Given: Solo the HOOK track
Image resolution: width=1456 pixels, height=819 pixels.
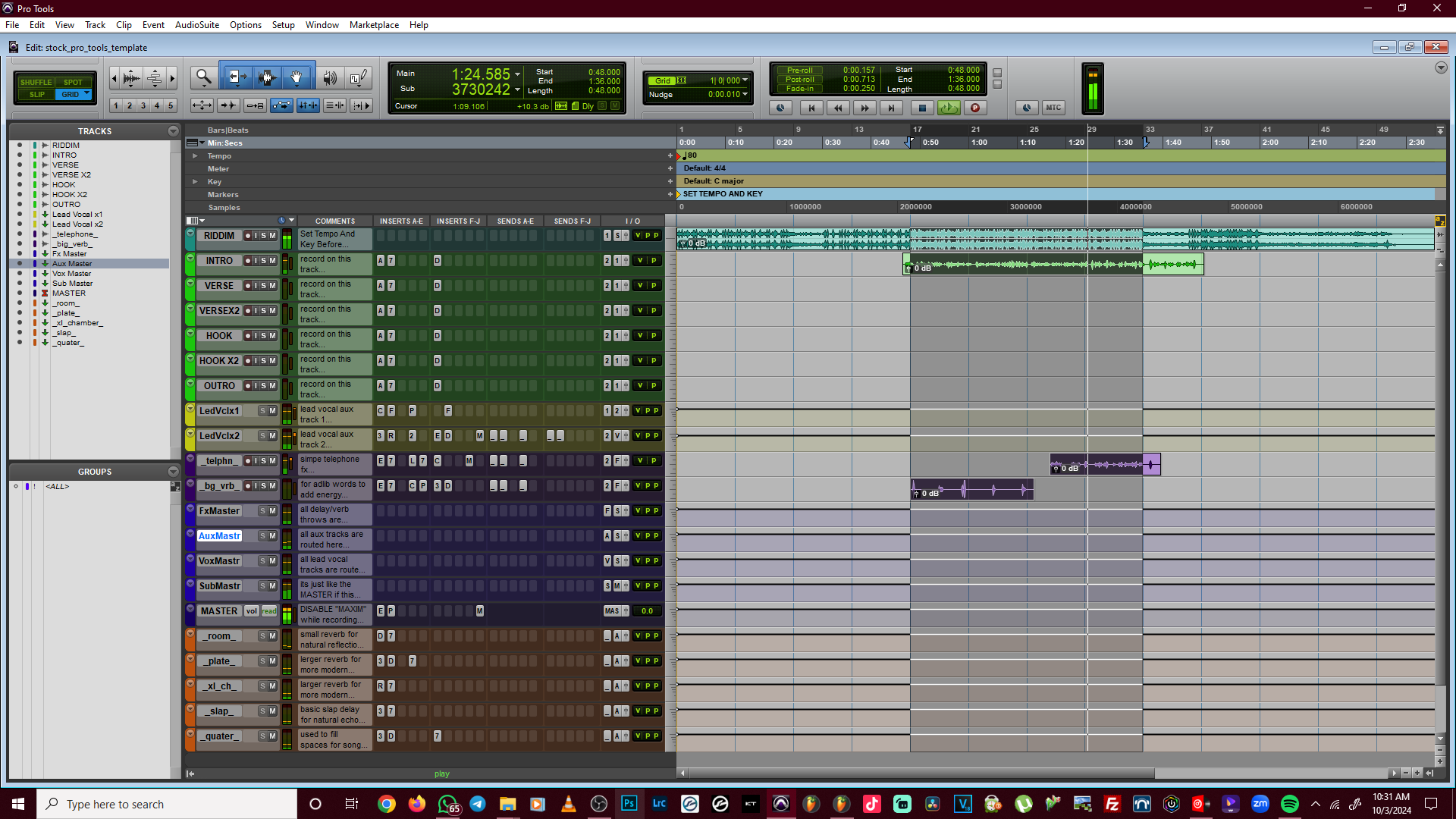Looking at the screenshot, I should pyautogui.click(x=264, y=336).
